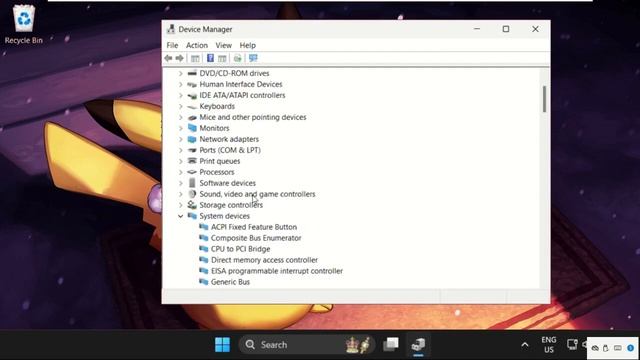Select Composite Bus Enumerator device

pyautogui.click(x=256, y=238)
